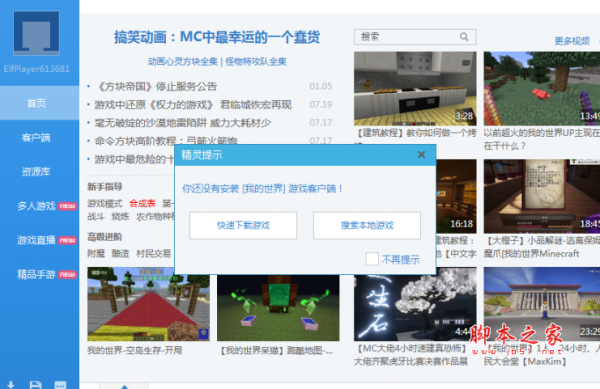The width and height of the screenshot is (600, 389).
Task: Click the save disk icon in sidebar bottom
Action: pos(36,385)
